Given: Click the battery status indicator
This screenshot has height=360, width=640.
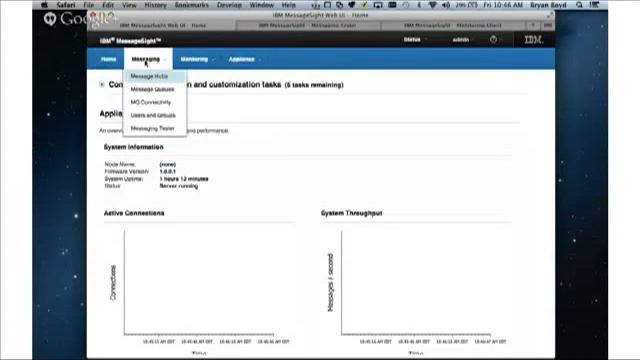Looking at the screenshot, I should pyautogui.click(x=467, y=5).
